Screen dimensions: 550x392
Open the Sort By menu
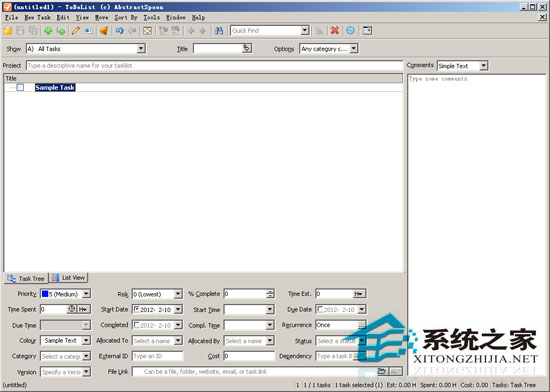(x=126, y=17)
